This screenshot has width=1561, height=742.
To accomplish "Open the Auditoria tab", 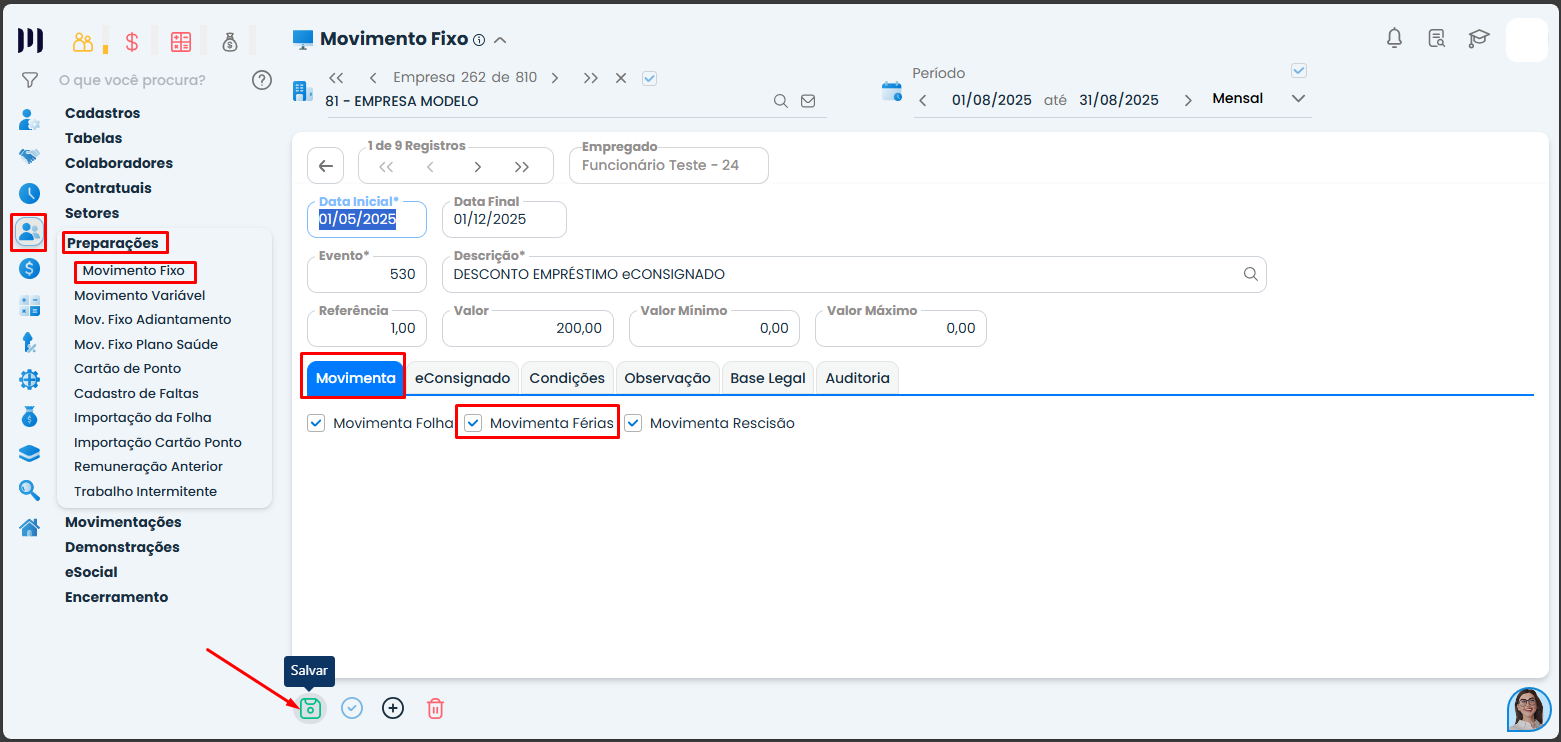I will 857,378.
